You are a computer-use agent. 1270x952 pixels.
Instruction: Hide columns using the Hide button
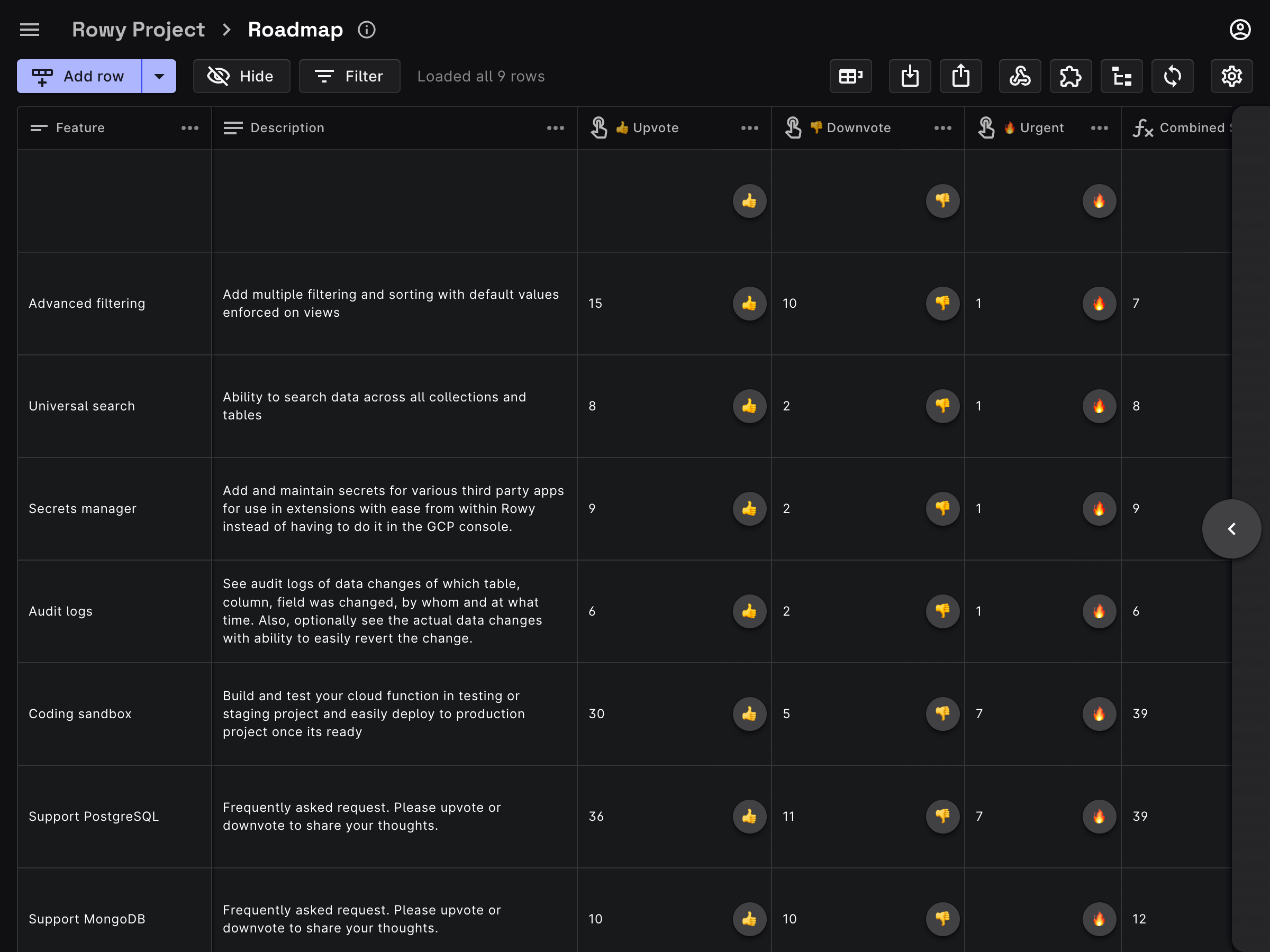point(241,76)
